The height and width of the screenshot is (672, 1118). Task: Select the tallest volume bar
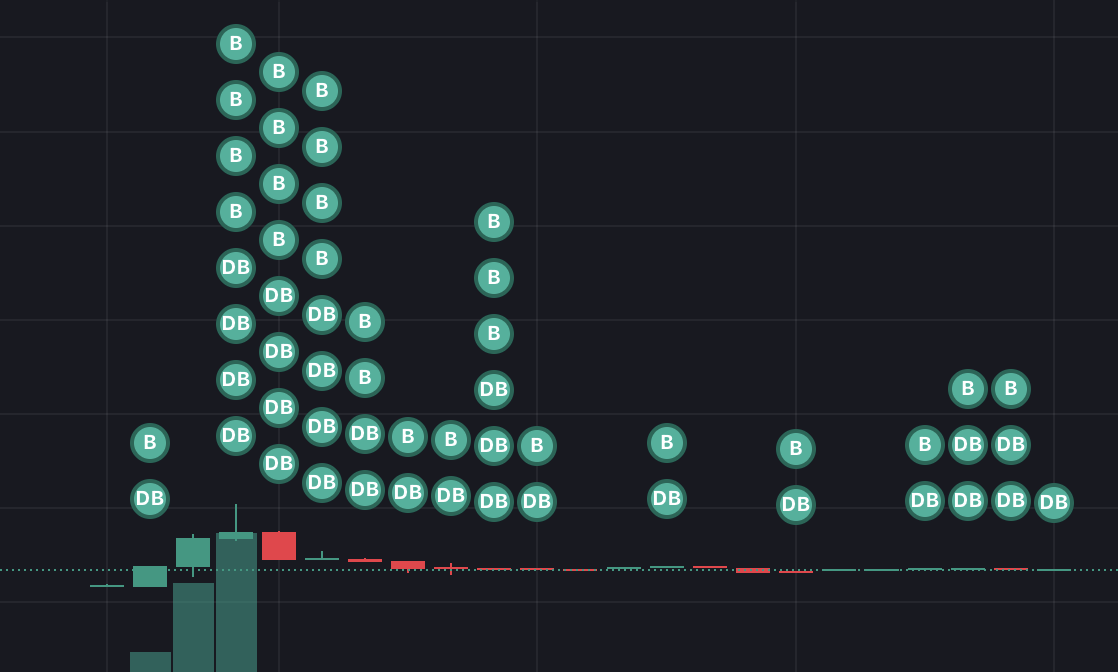(x=236, y=603)
